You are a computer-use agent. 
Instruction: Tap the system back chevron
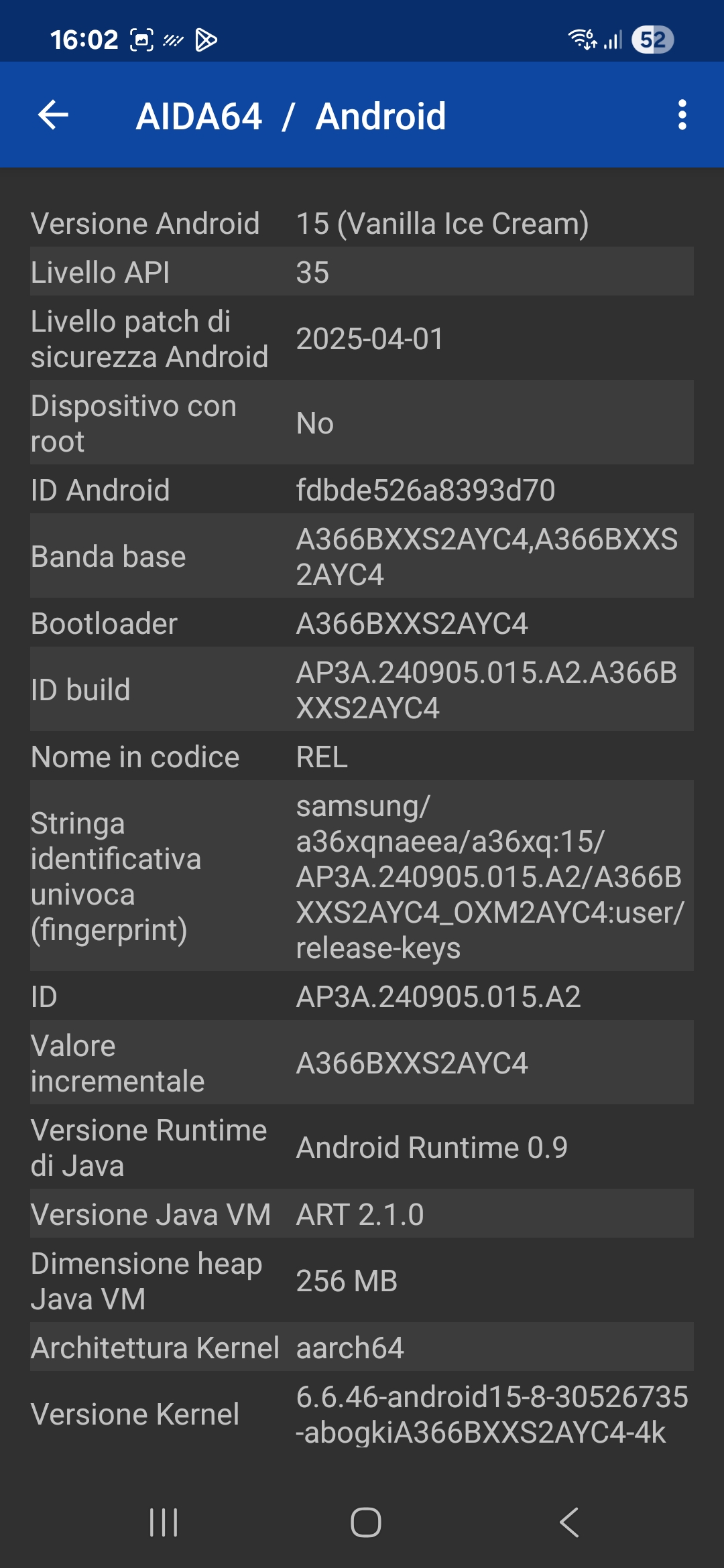569,1522
